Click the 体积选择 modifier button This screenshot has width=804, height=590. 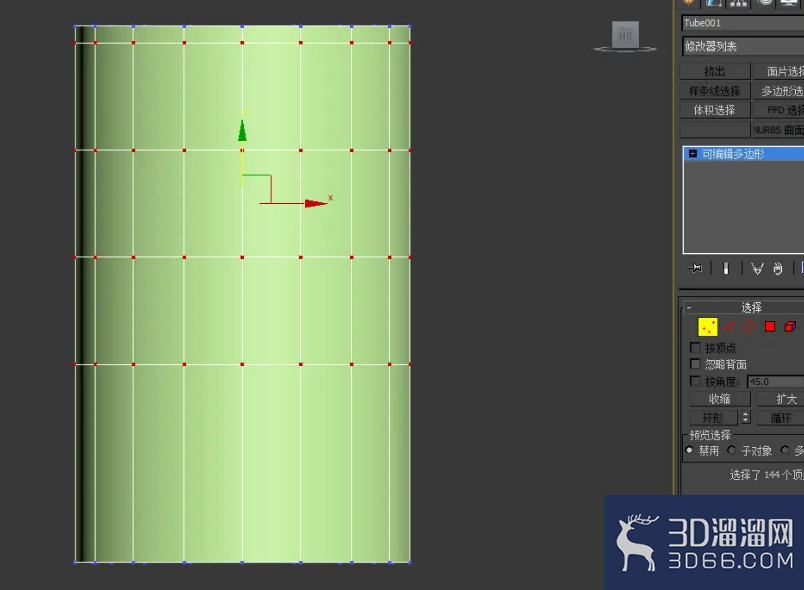[x=715, y=110]
